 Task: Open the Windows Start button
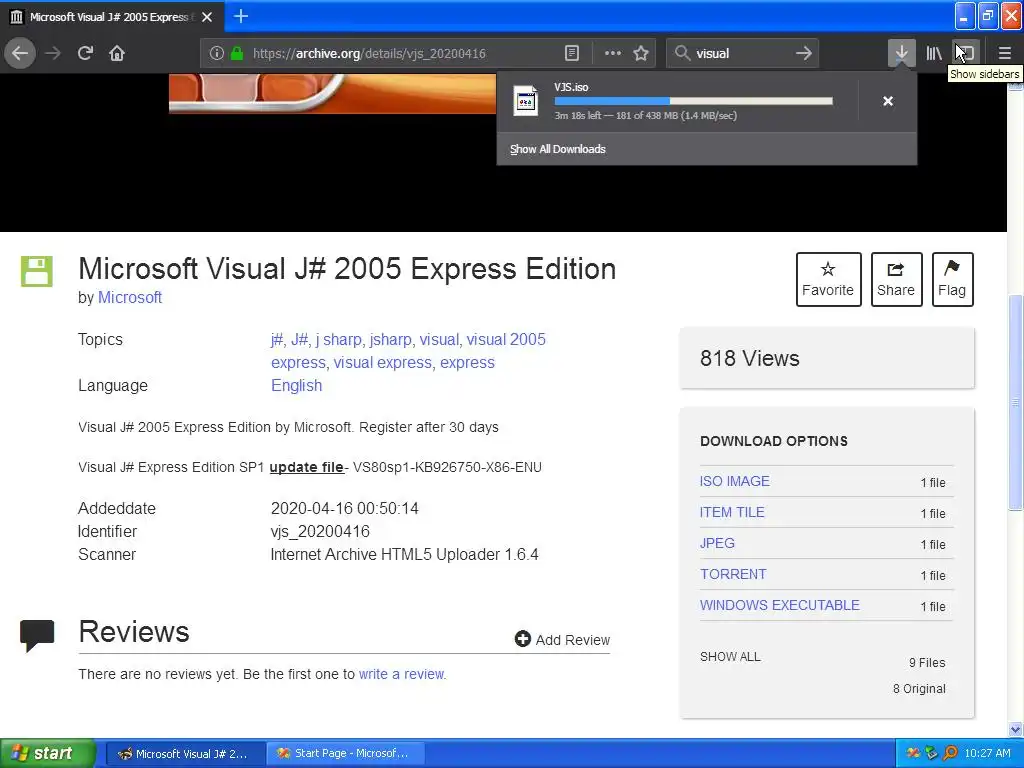pos(48,753)
